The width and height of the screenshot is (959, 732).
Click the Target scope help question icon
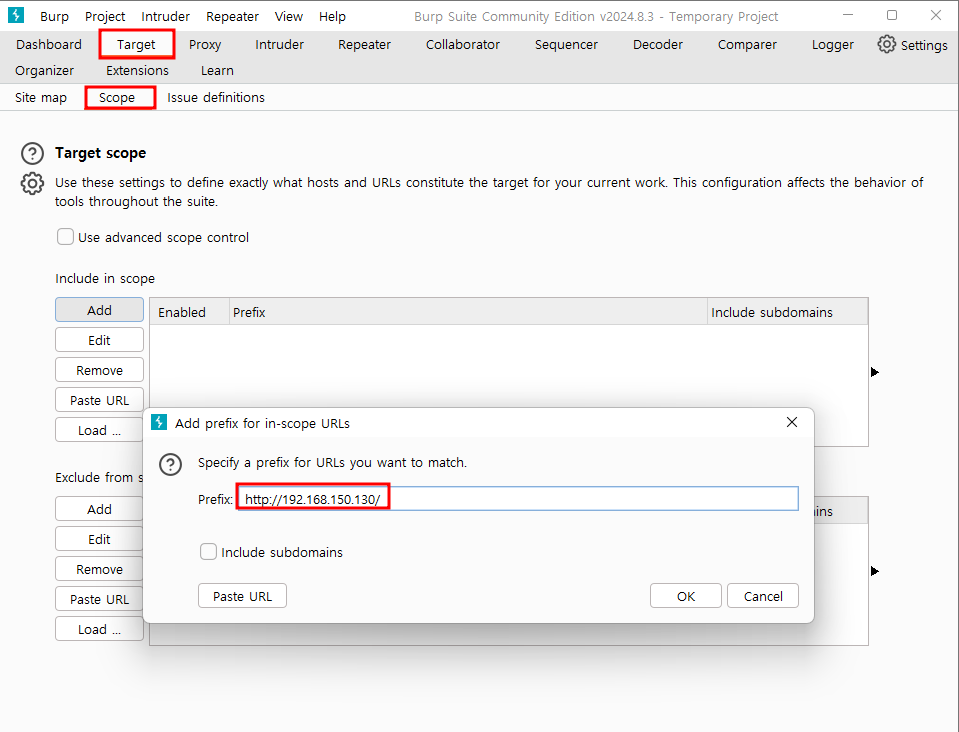pyautogui.click(x=32, y=153)
